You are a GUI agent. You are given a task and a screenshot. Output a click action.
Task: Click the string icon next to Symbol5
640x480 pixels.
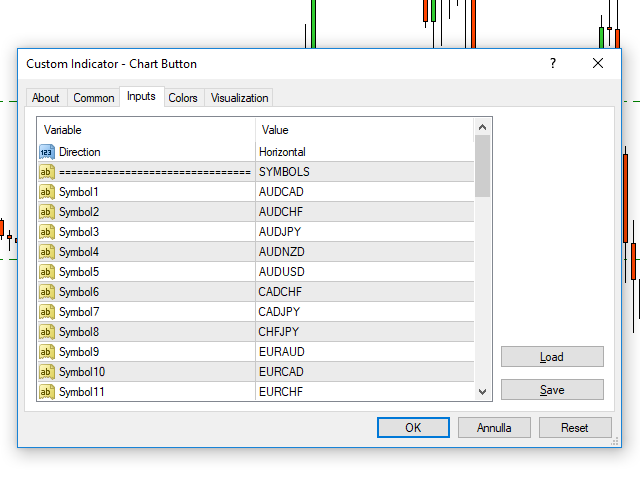(47, 272)
